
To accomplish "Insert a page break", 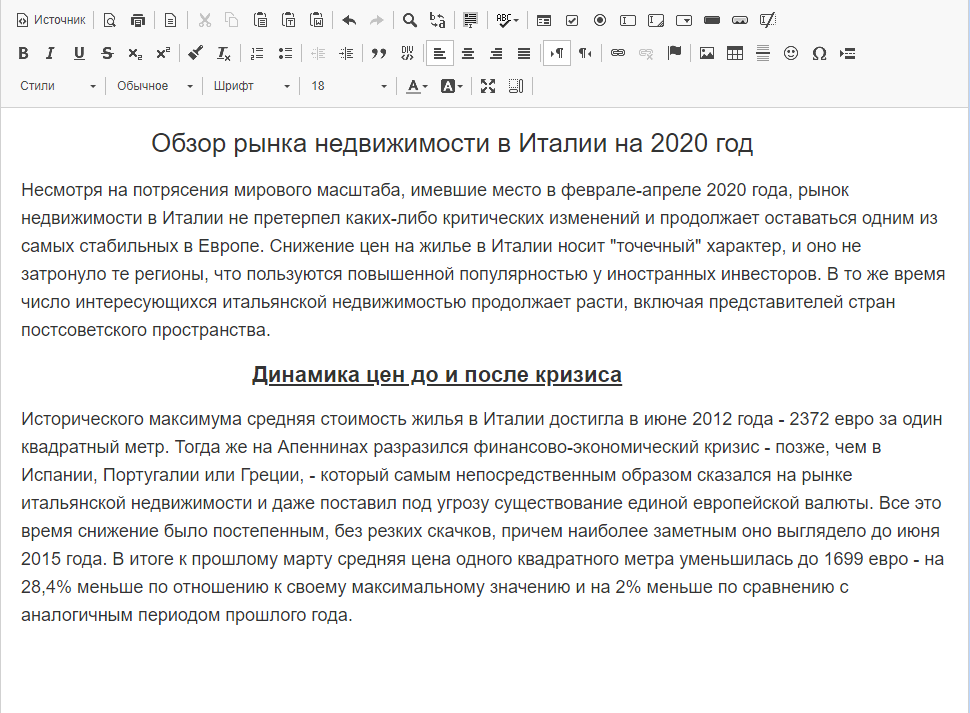I will (848, 53).
